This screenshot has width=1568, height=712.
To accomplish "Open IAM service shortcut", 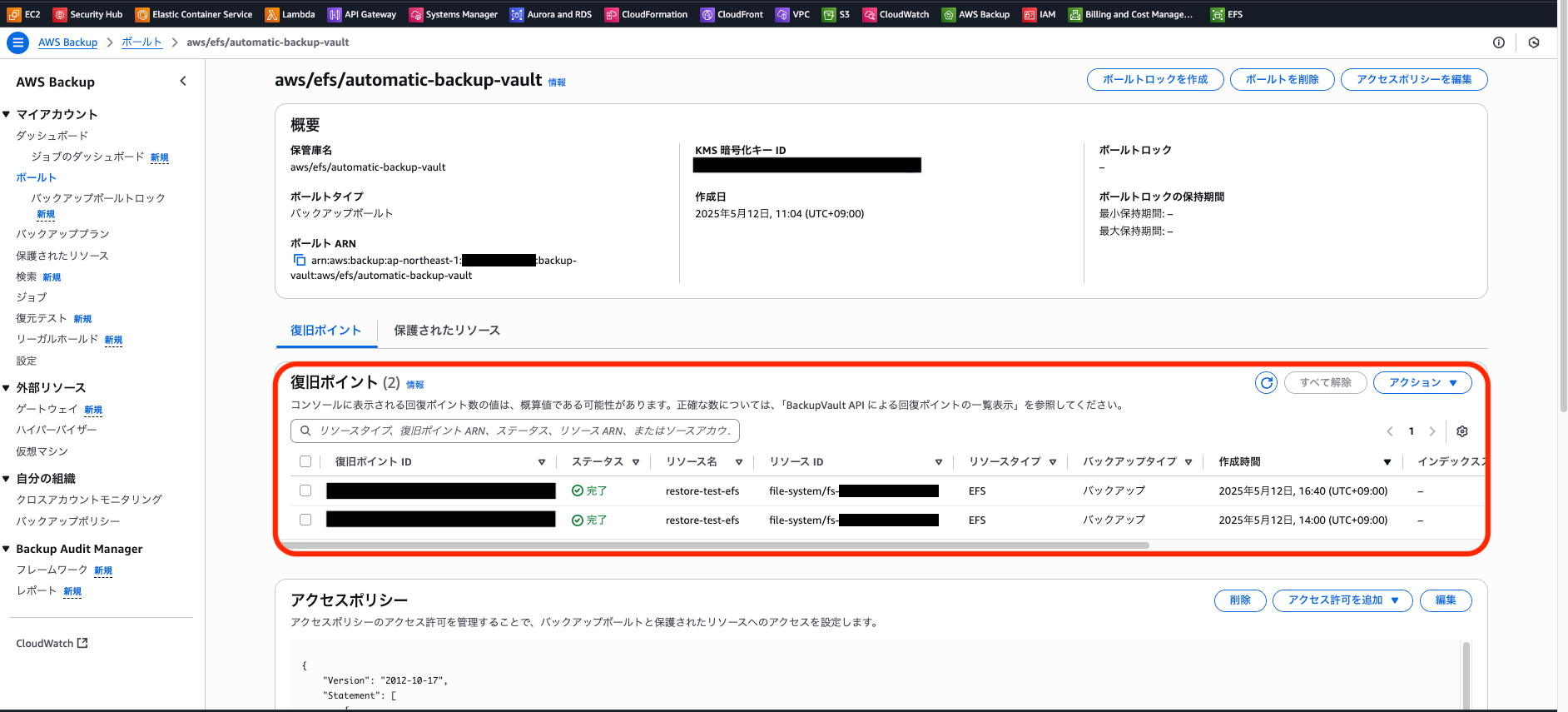I will [x=1039, y=14].
